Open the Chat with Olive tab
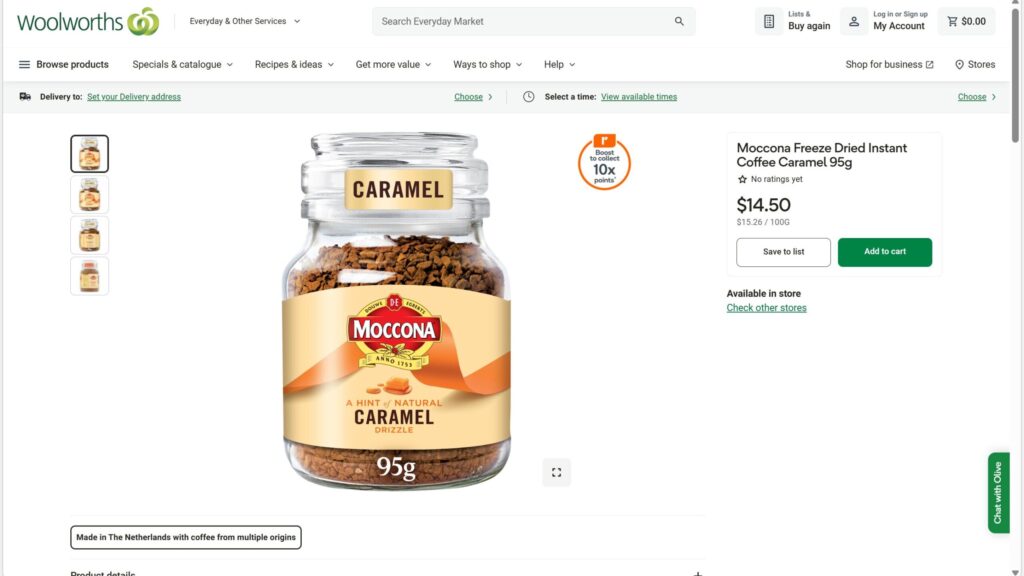The image size is (1024, 576). pyautogui.click(x=998, y=493)
